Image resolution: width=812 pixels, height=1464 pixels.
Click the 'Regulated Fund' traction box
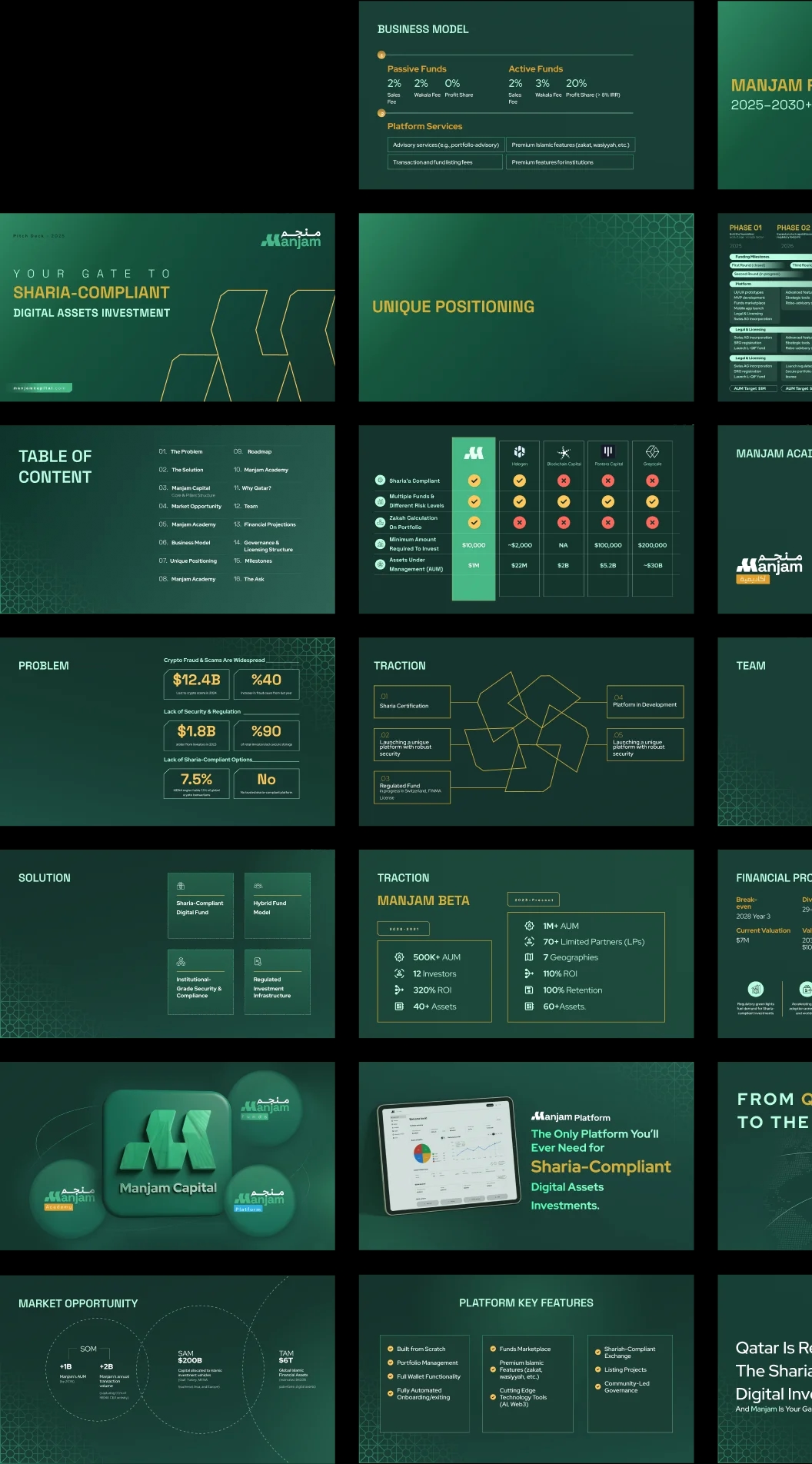[x=411, y=788]
